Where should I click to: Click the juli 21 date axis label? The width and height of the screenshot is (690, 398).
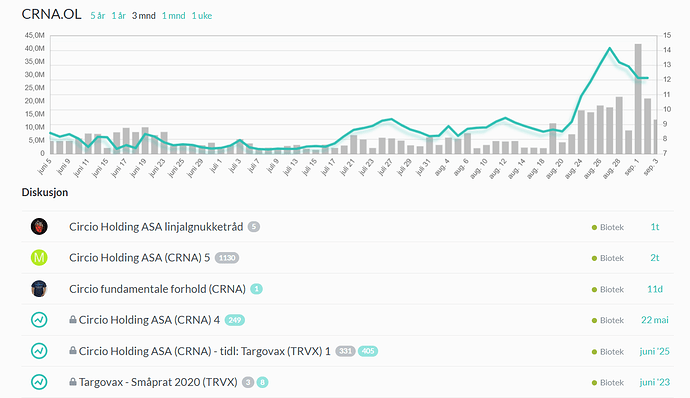coord(347,167)
